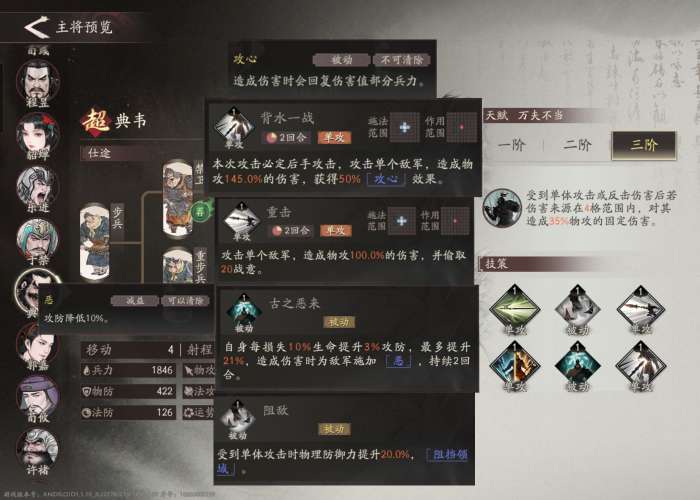Tap the 阻敌 passive skill icon
Image resolution: width=700 pixels, height=500 pixels.
238,418
